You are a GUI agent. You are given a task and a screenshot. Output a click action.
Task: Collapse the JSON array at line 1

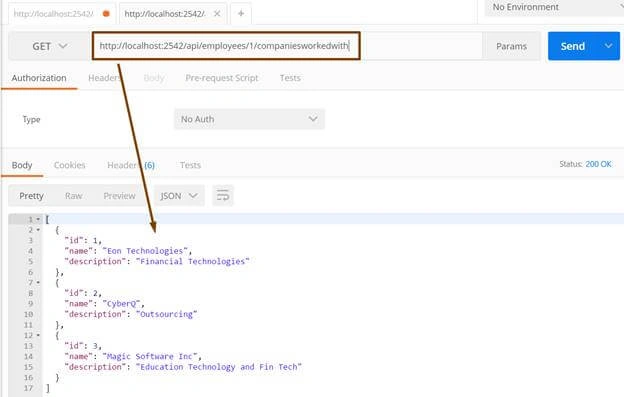(38, 219)
